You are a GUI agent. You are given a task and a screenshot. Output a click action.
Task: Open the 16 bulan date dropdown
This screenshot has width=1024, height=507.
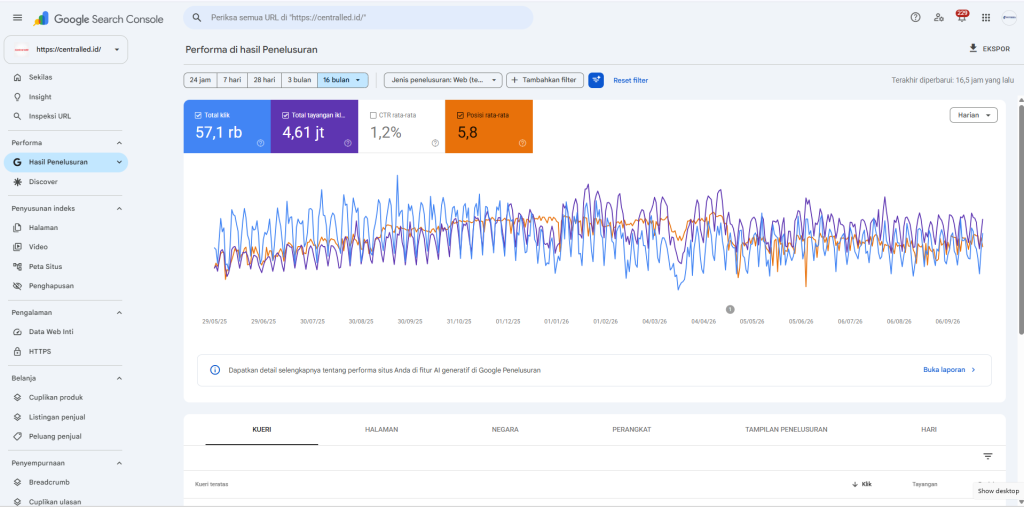(343, 80)
